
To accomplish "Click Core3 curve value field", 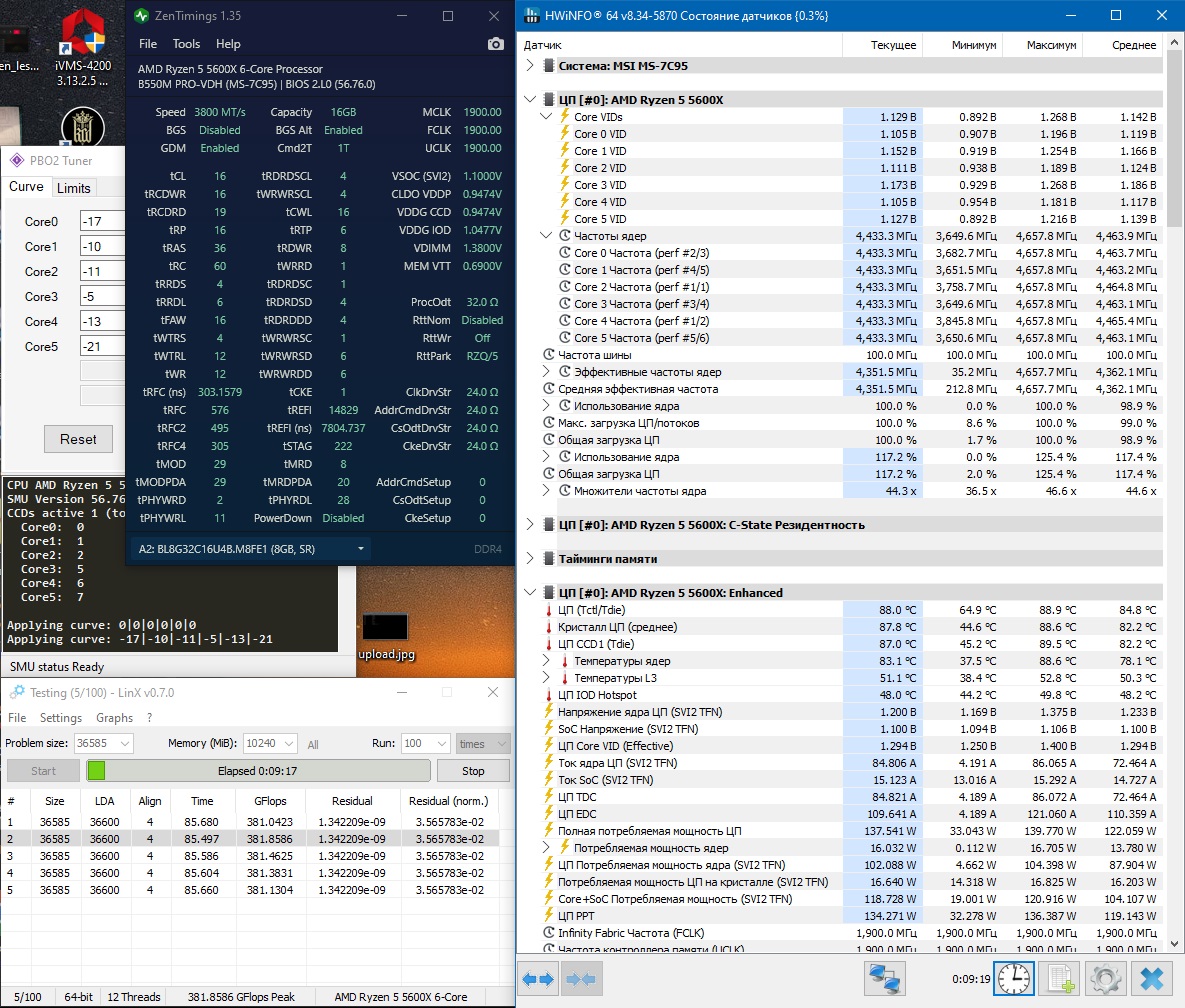I will click(x=101, y=296).
